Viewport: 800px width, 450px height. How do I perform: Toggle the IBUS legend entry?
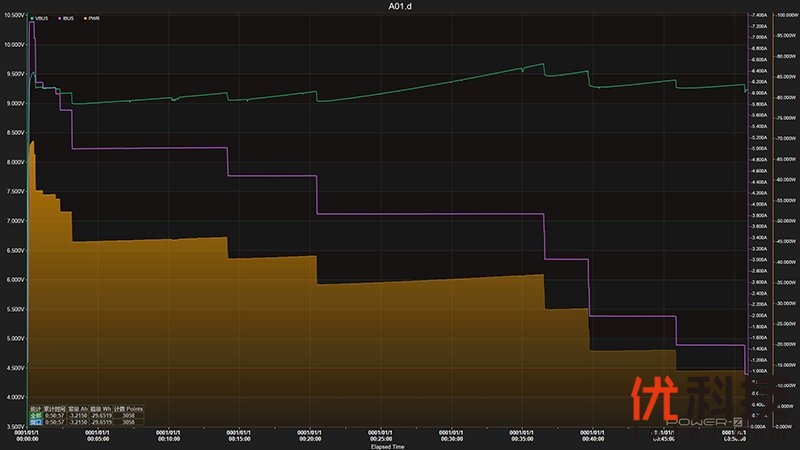tap(67, 18)
